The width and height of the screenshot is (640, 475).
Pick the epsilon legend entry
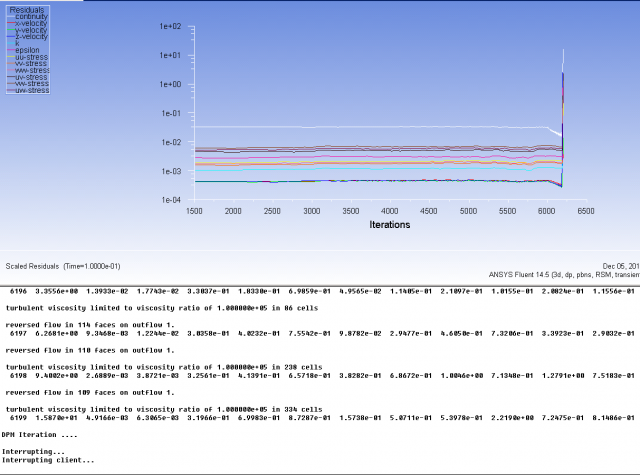[29, 50]
